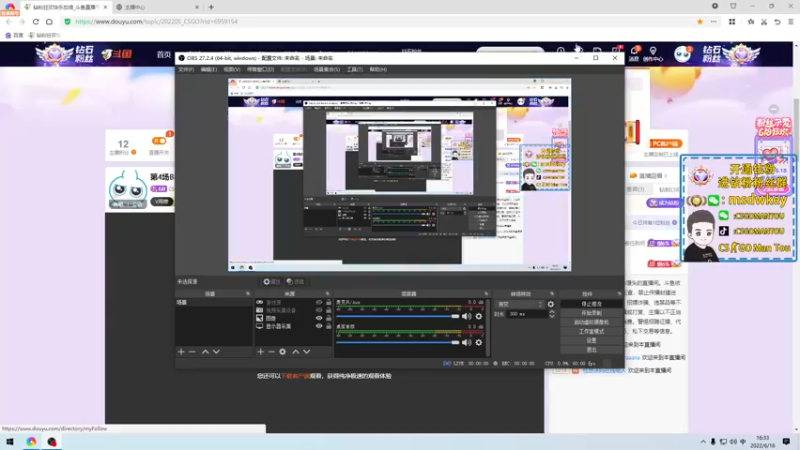The image size is (800, 450).
Task: Move the scene down with the Scenes panel arrow
Action: (216, 352)
